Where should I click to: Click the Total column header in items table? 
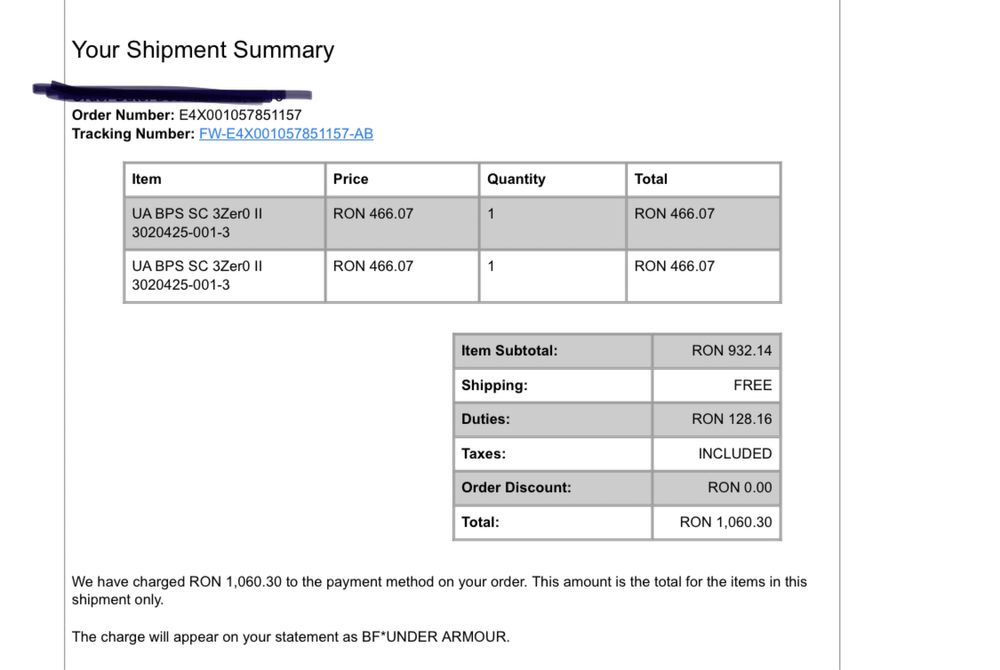[x=651, y=179]
